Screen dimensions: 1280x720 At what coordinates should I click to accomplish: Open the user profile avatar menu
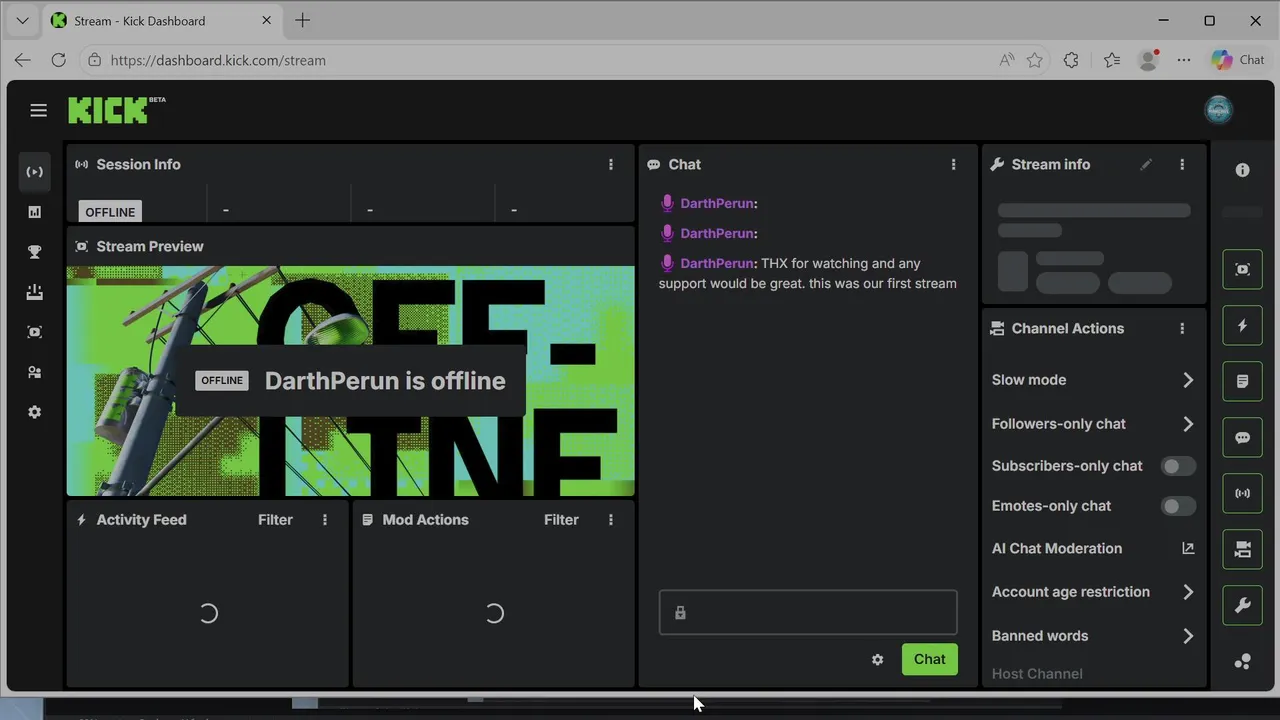pyautogui.click(x=1218, y=110)
